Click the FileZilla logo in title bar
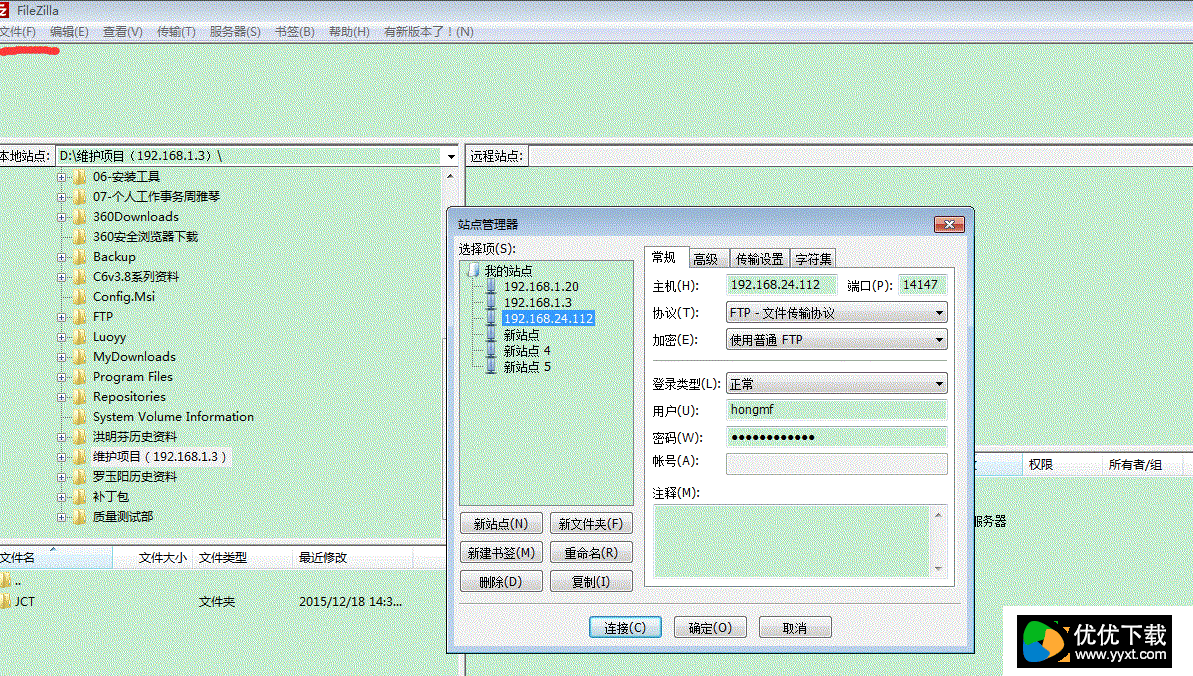This screenshot has height=676, width=1193. [5, 11]
